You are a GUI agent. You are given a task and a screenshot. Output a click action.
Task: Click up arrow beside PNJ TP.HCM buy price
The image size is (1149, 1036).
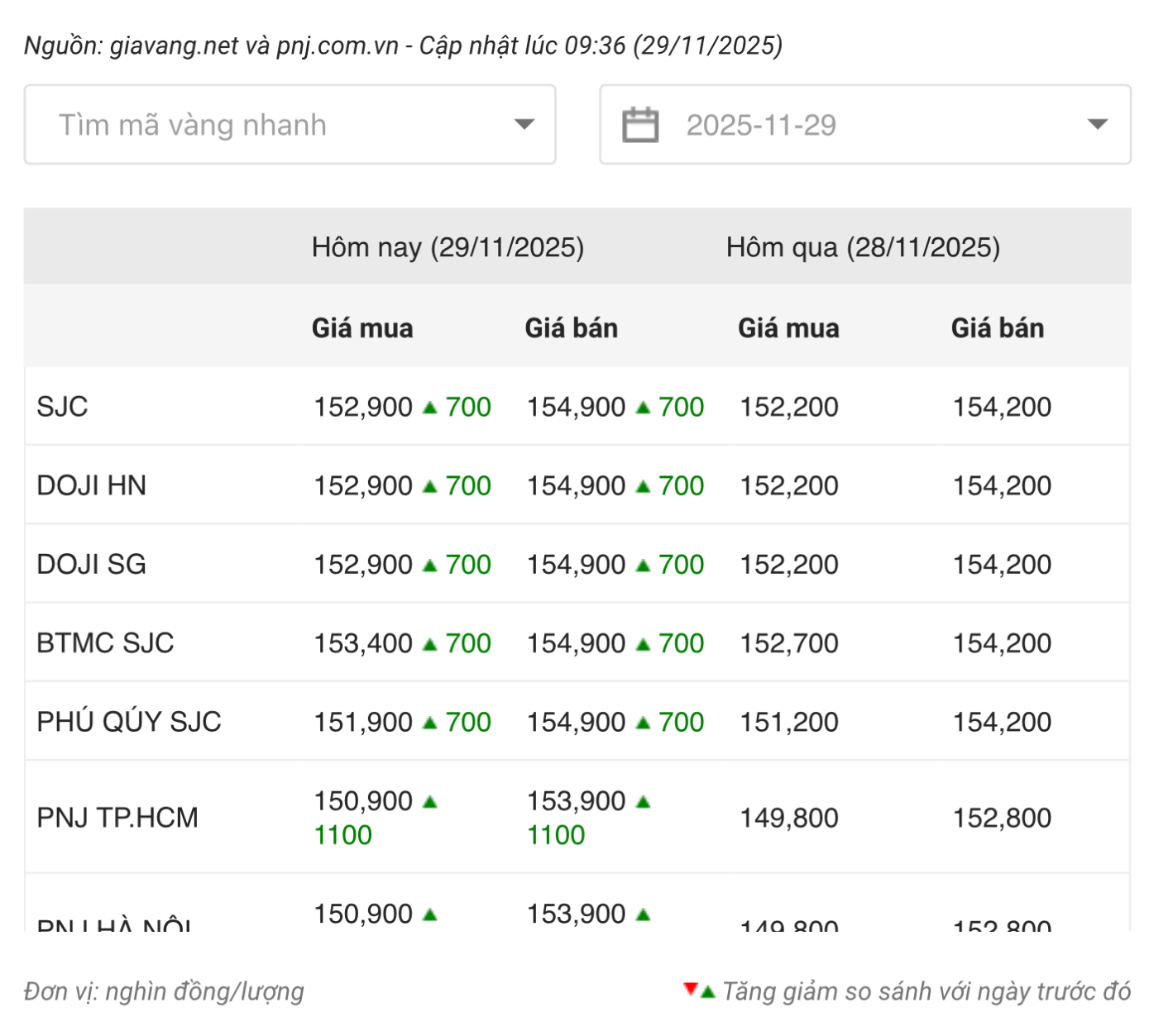tap(429, 801)
